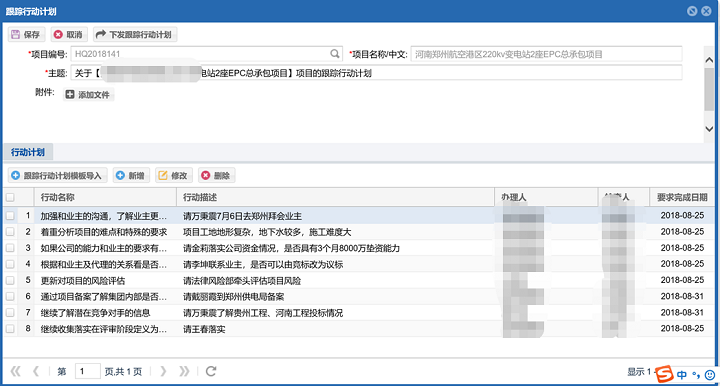Open the project number search magnifier
The height and width of the screenshot is (386, 720).
(335, 54)
